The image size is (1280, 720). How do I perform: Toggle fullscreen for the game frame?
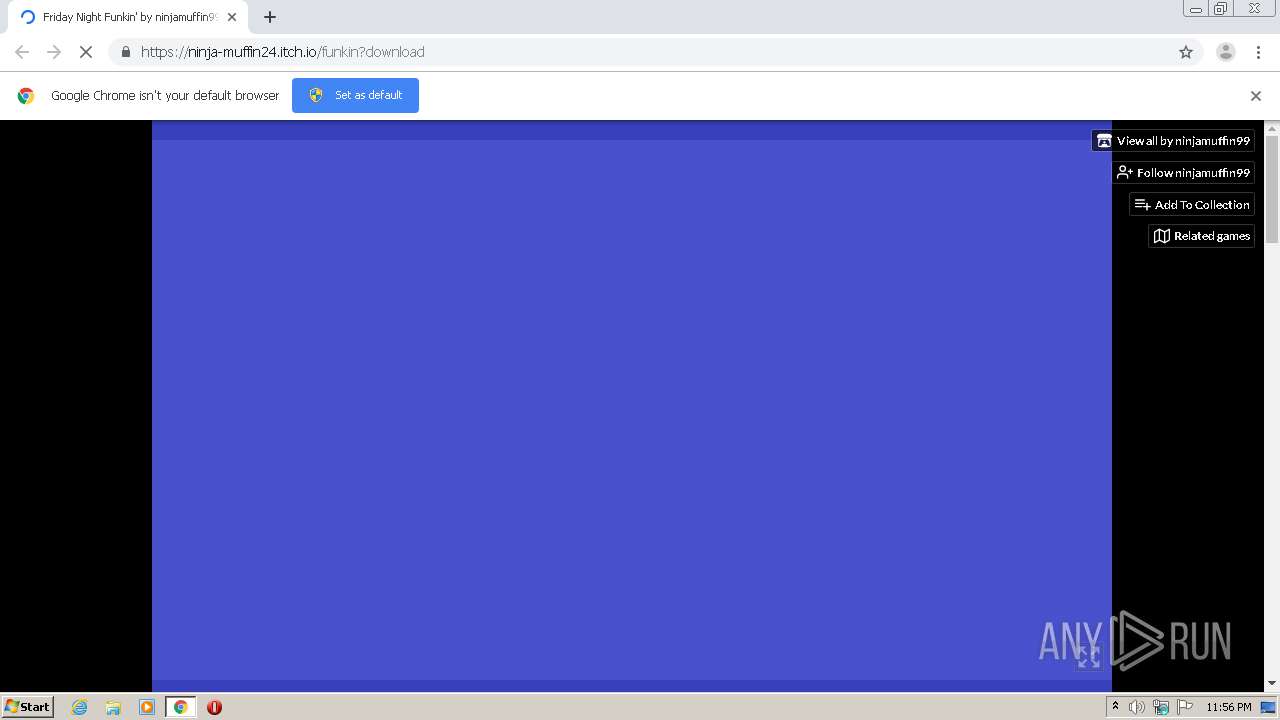coord(1088,656)
